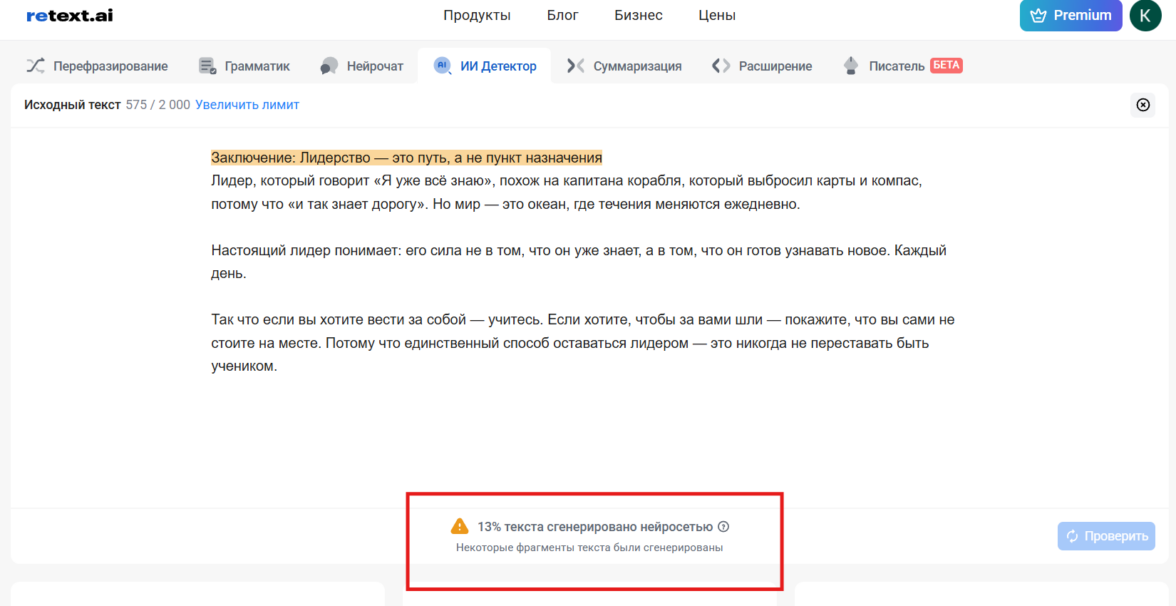
Task: Click the Увеличить лимит link
Action: click(247, 105)
